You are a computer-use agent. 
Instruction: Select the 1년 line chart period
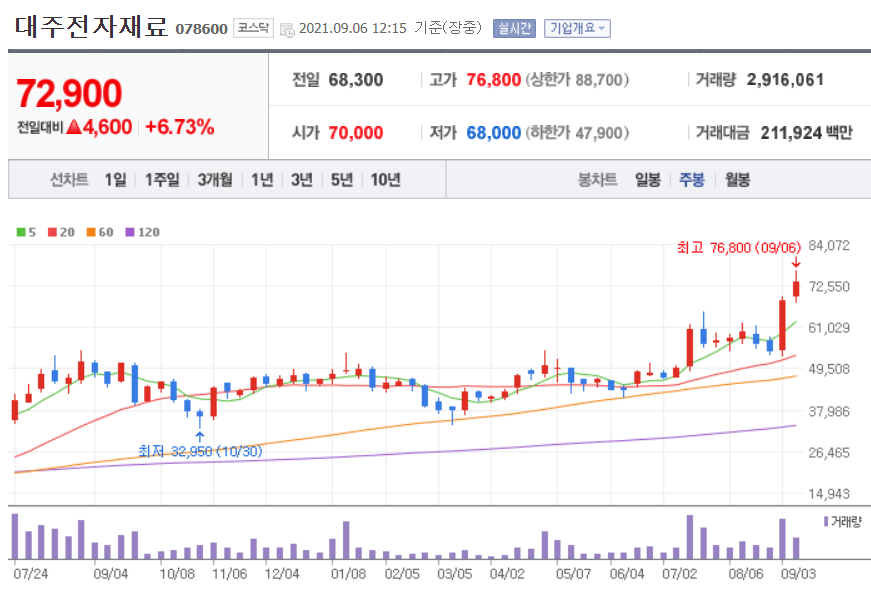click(x=262, y=179)
